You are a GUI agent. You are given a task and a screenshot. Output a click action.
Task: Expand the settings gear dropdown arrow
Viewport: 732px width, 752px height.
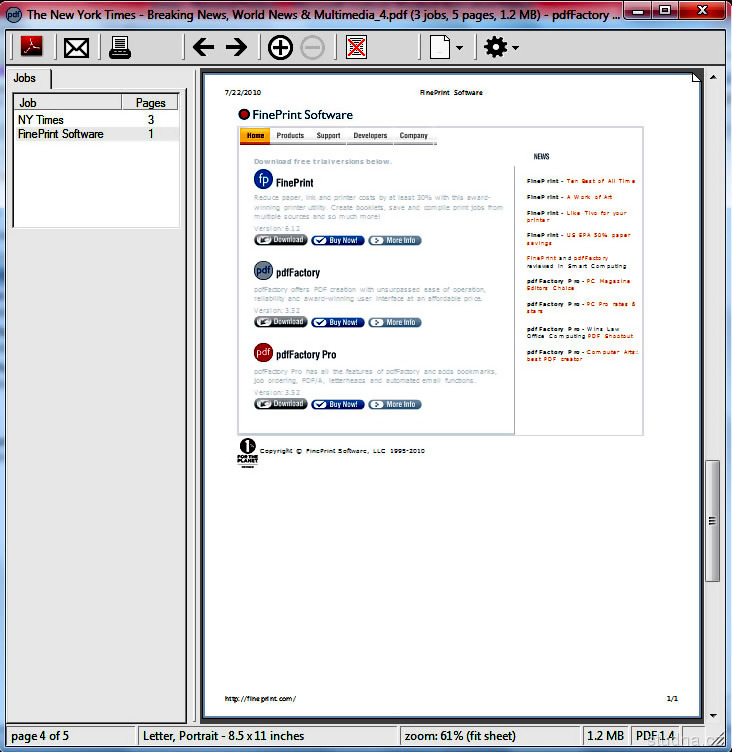[515, 48]
